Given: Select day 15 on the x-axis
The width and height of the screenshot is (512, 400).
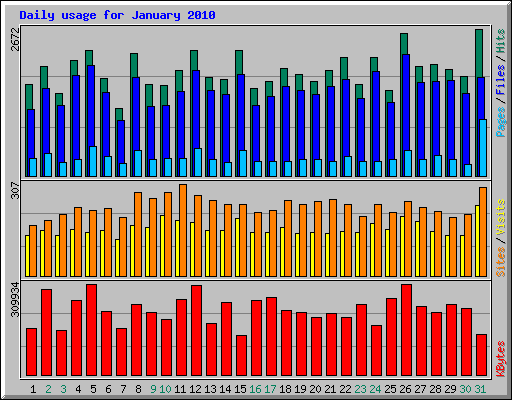Looking at the screenshot, I should (x=240, y=389).
